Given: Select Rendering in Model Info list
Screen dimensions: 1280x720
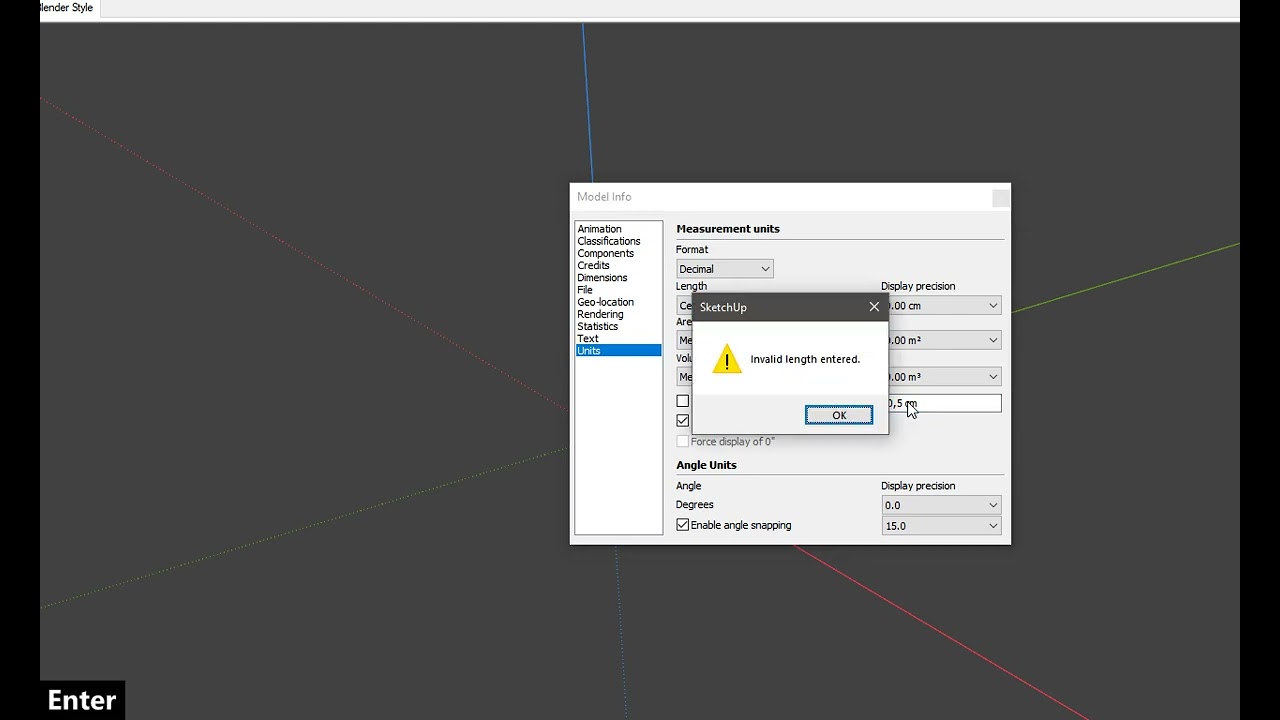Looking at the screenshot, I should (x=600, y=314).
